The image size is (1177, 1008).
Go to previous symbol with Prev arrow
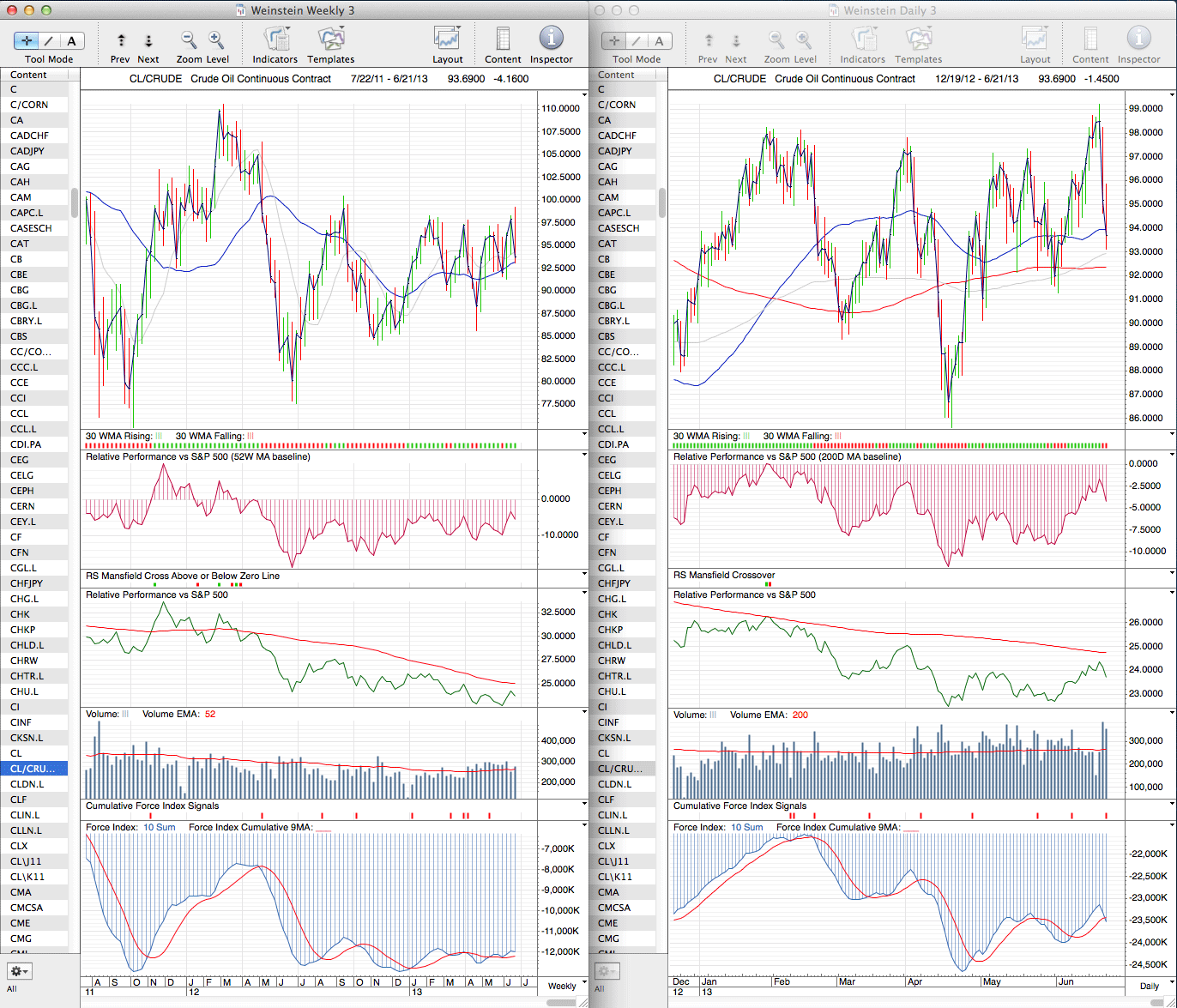[x=121, y=40]
